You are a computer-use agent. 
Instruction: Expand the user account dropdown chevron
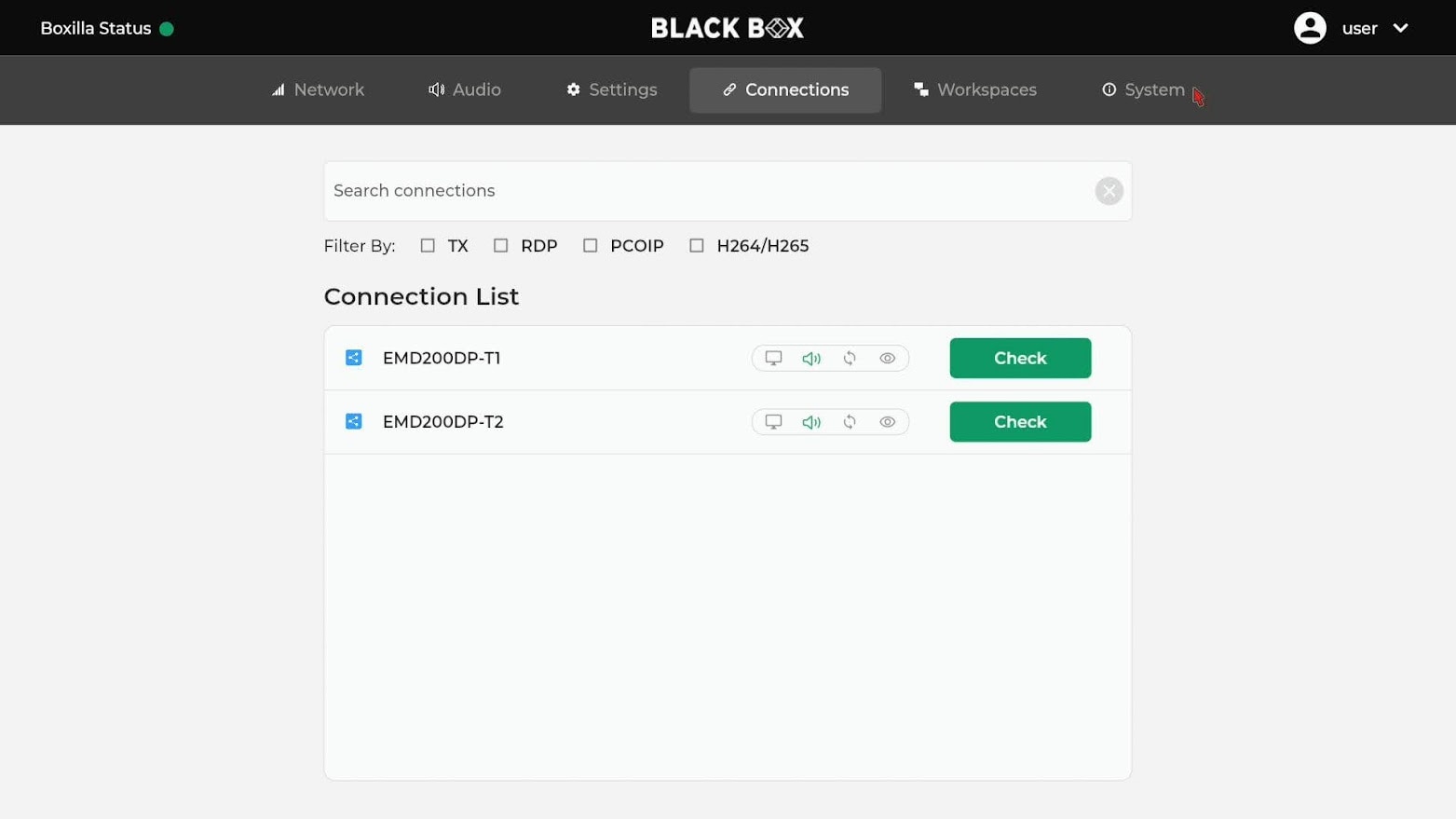[x=1400, y=28]
